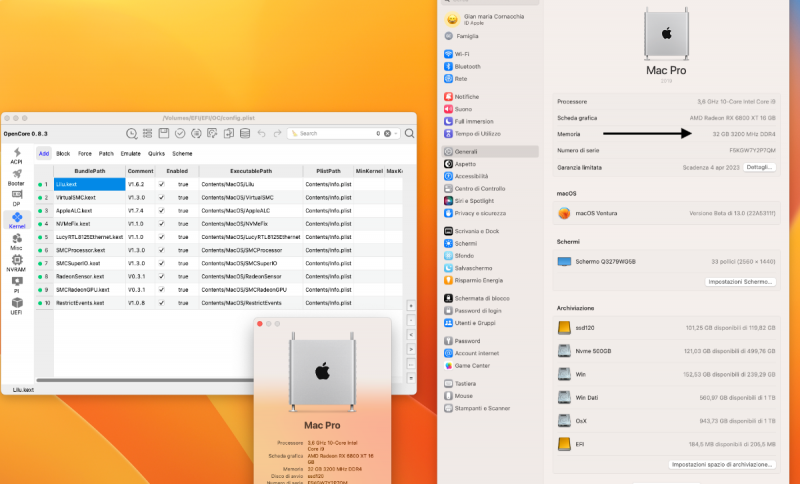Disable RadeonSensor.kext checkbox
The width and height of the screenshot is (800, 484).
[x=161, y=276]
